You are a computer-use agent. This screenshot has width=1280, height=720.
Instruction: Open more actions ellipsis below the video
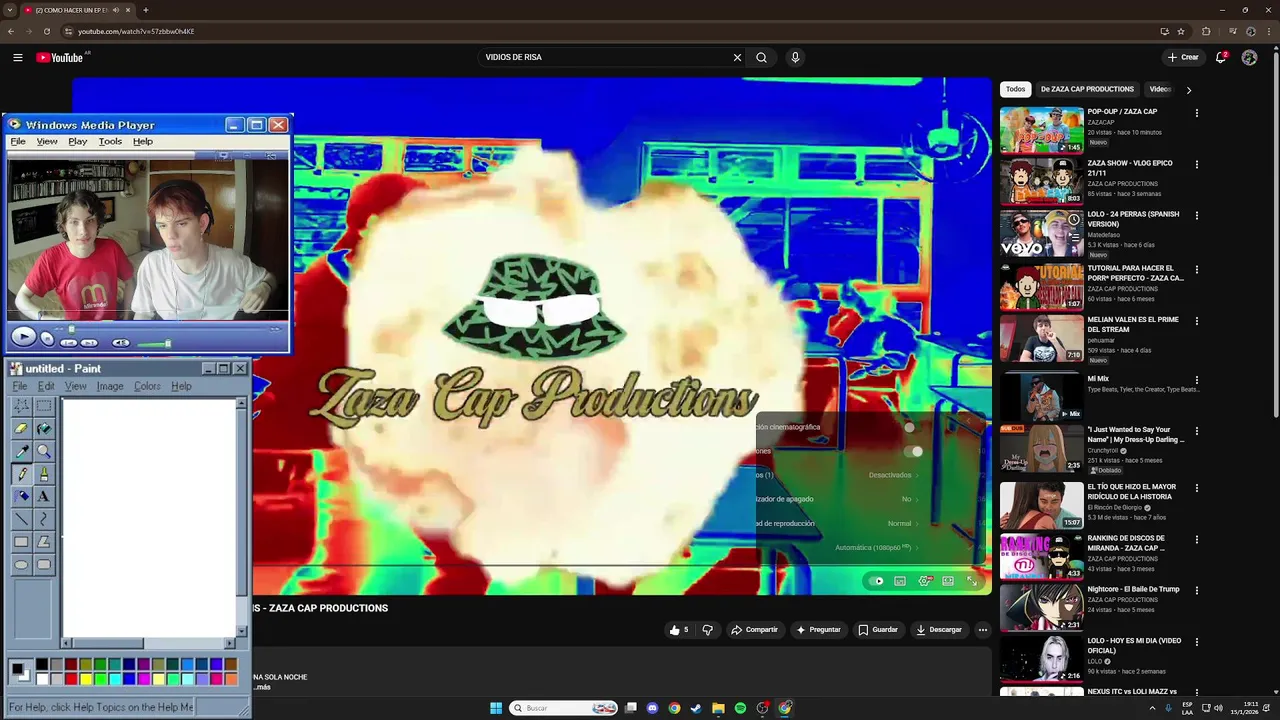982,630
